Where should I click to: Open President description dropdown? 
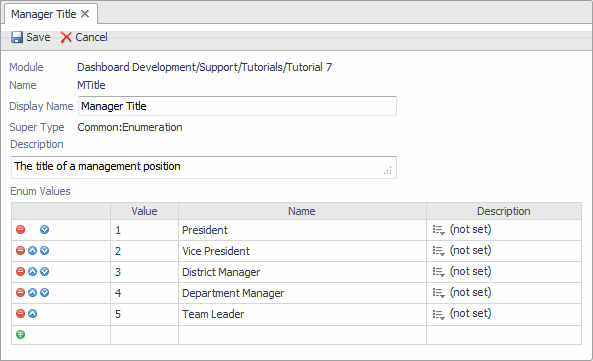[x=438, y=230]
